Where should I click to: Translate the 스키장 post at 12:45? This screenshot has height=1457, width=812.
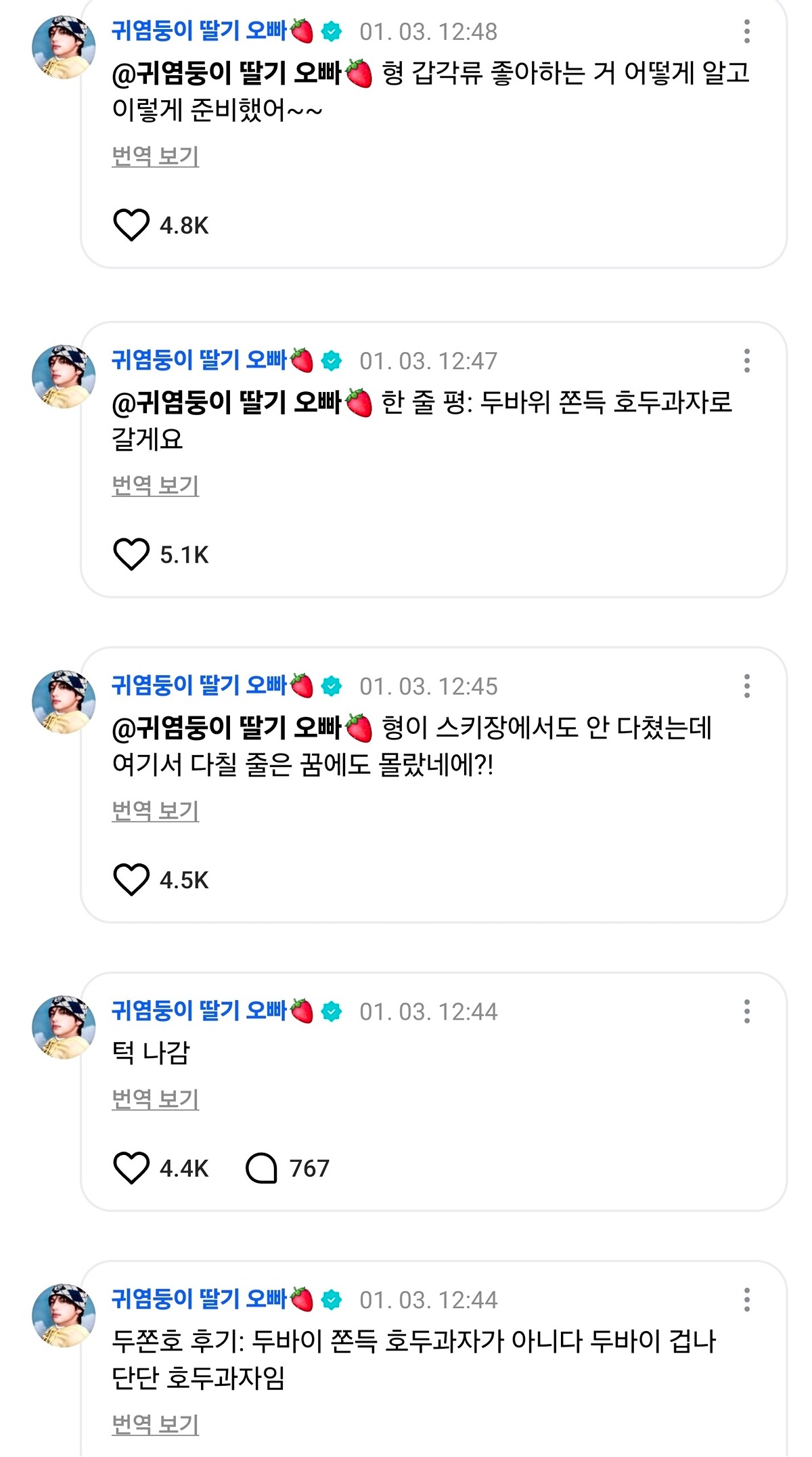pyautogui.click(x=155, y=810)
